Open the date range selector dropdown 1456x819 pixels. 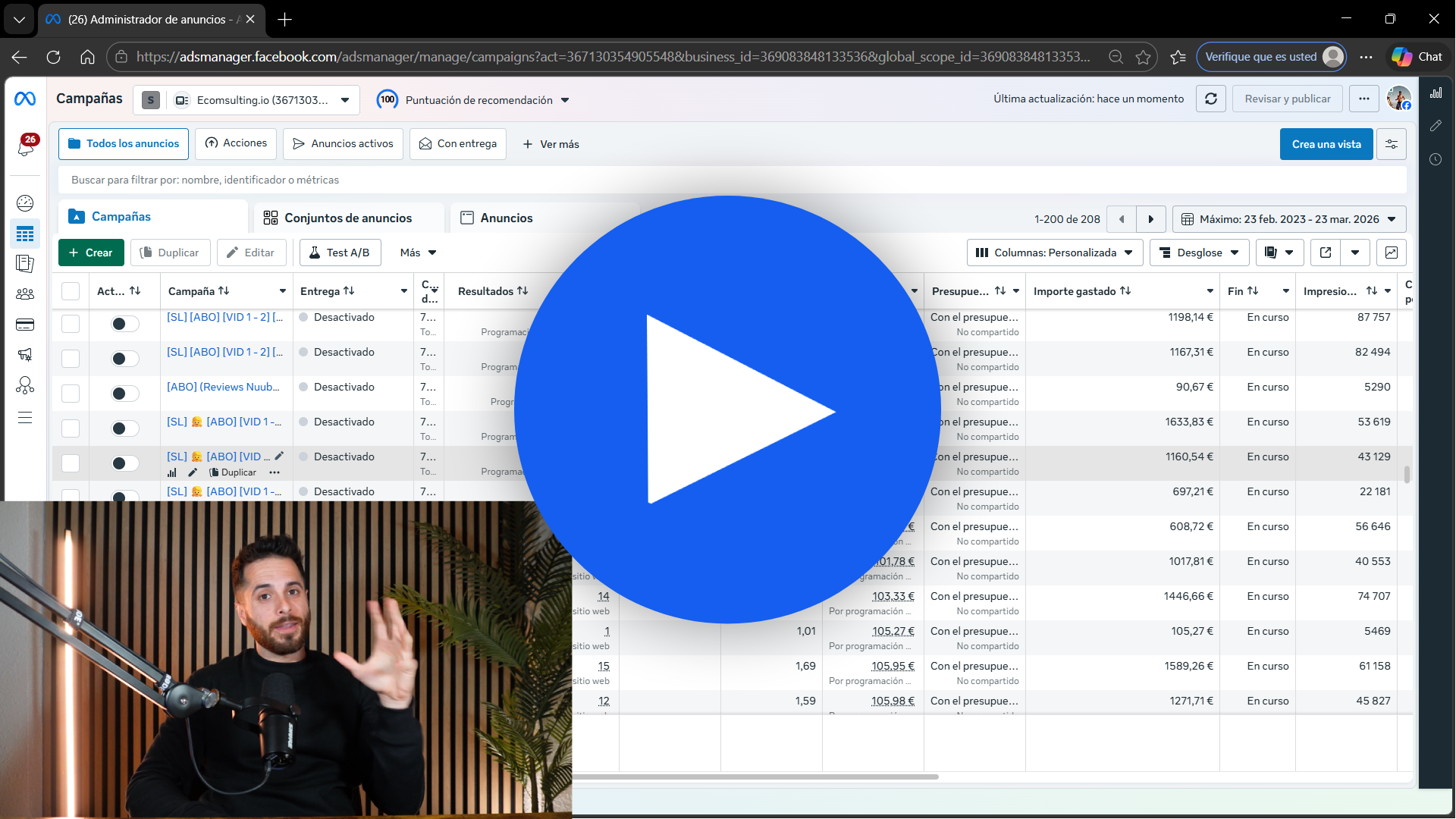(x=1288, y=219)
